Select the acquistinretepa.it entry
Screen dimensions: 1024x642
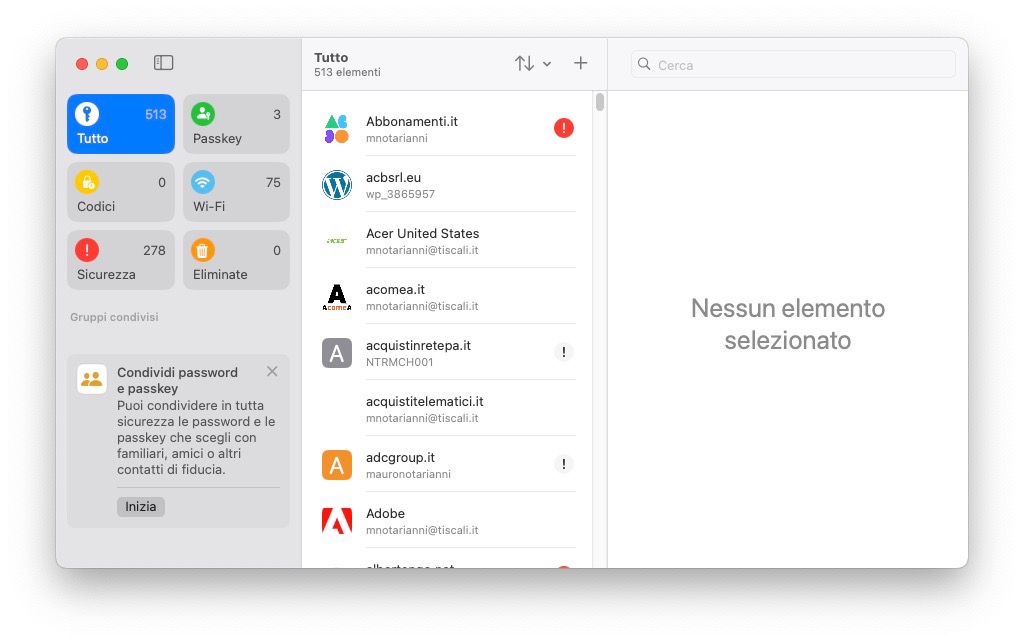(x=449, y=353)
